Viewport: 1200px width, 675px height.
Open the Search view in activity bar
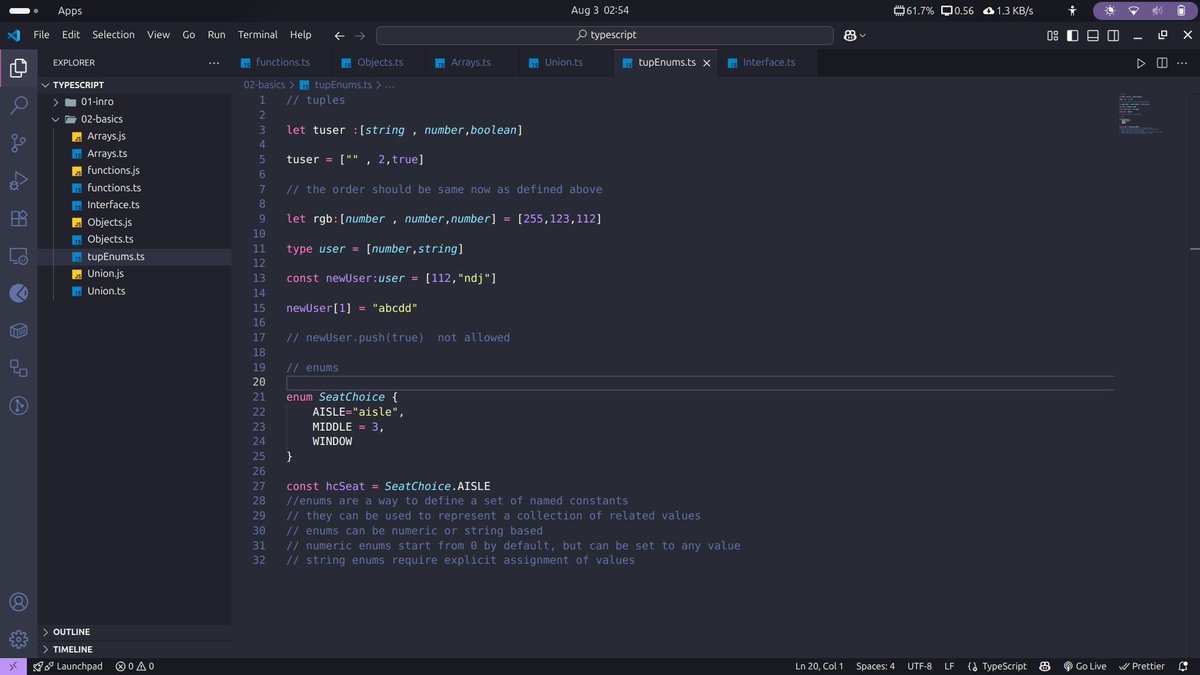coord(18,105)
